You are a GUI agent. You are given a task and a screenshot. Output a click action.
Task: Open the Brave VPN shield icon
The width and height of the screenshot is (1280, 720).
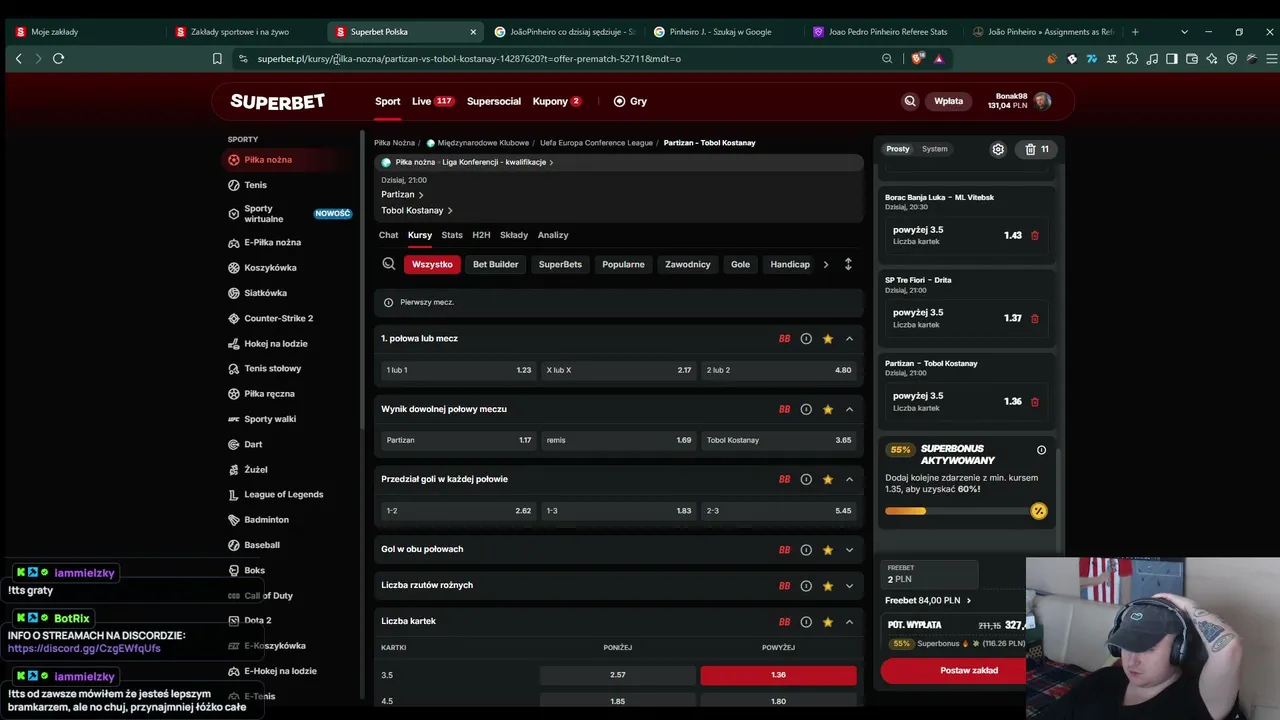(1232, 59)
